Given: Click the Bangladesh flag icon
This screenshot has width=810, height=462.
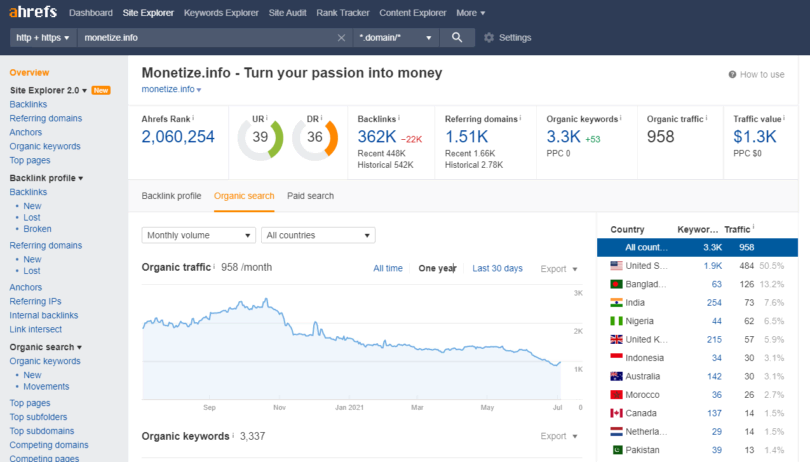Looking at the screenshot, I should pyautogui.click(x=616, y=284).
